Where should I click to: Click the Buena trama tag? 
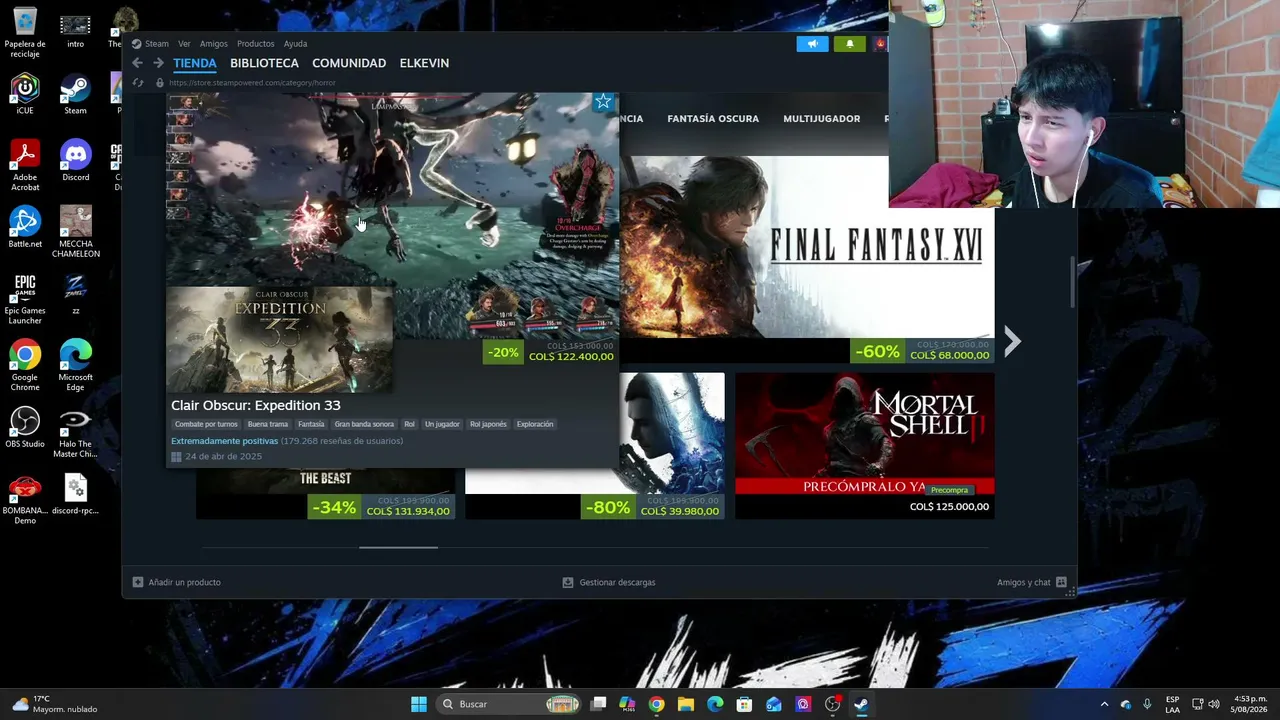[x=268, y=424]
